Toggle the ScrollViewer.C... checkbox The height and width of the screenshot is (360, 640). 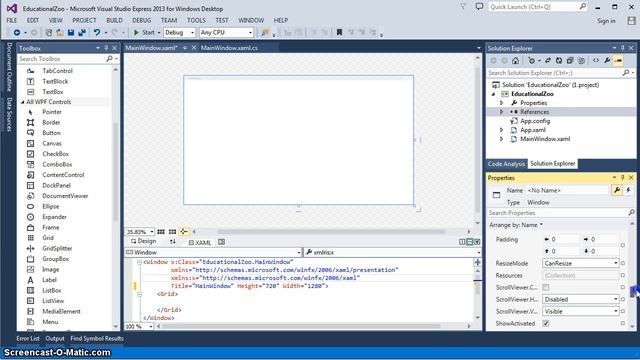[x=546, y=287]
